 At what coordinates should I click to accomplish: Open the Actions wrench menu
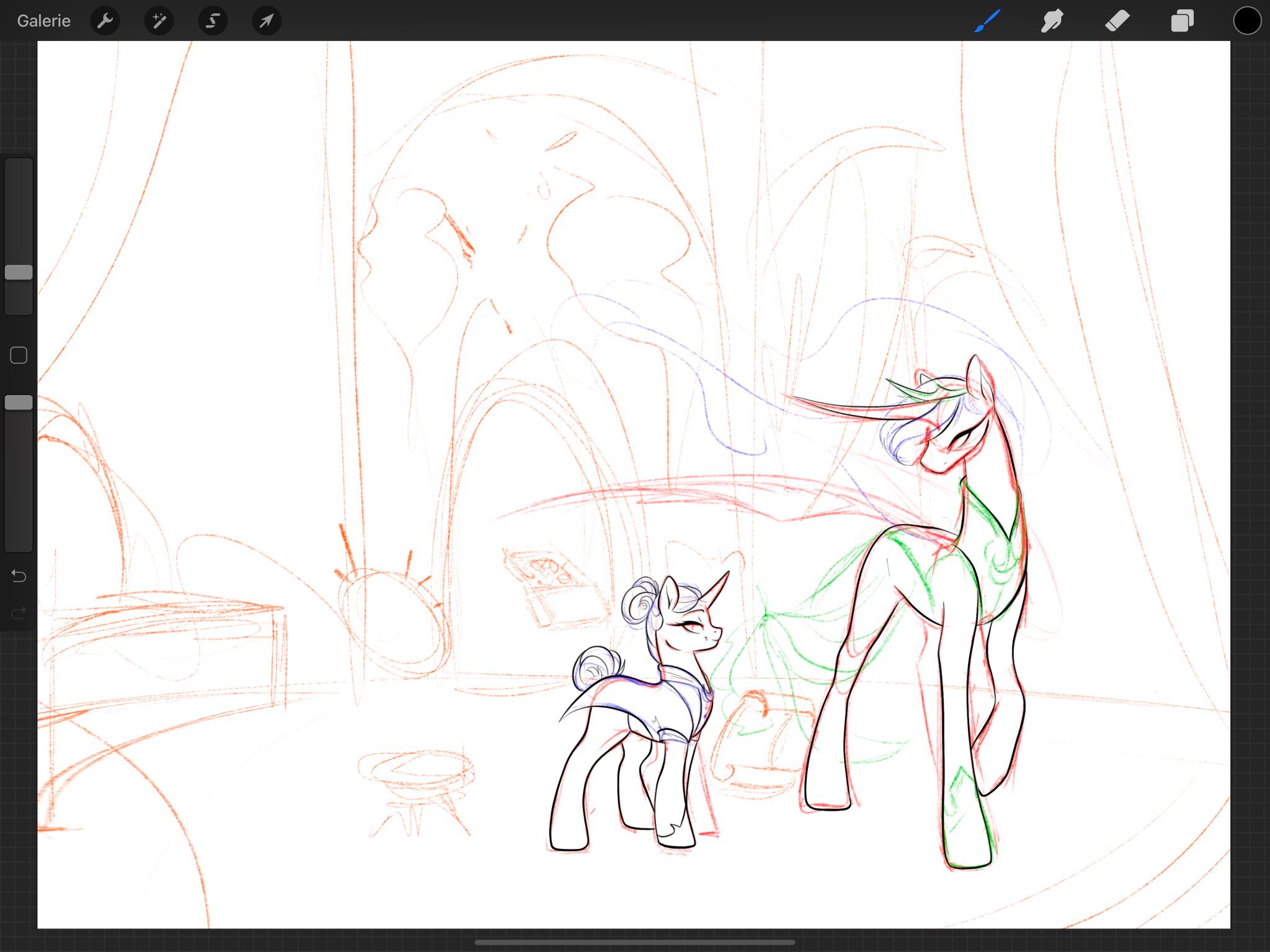[x=105, y=20]
